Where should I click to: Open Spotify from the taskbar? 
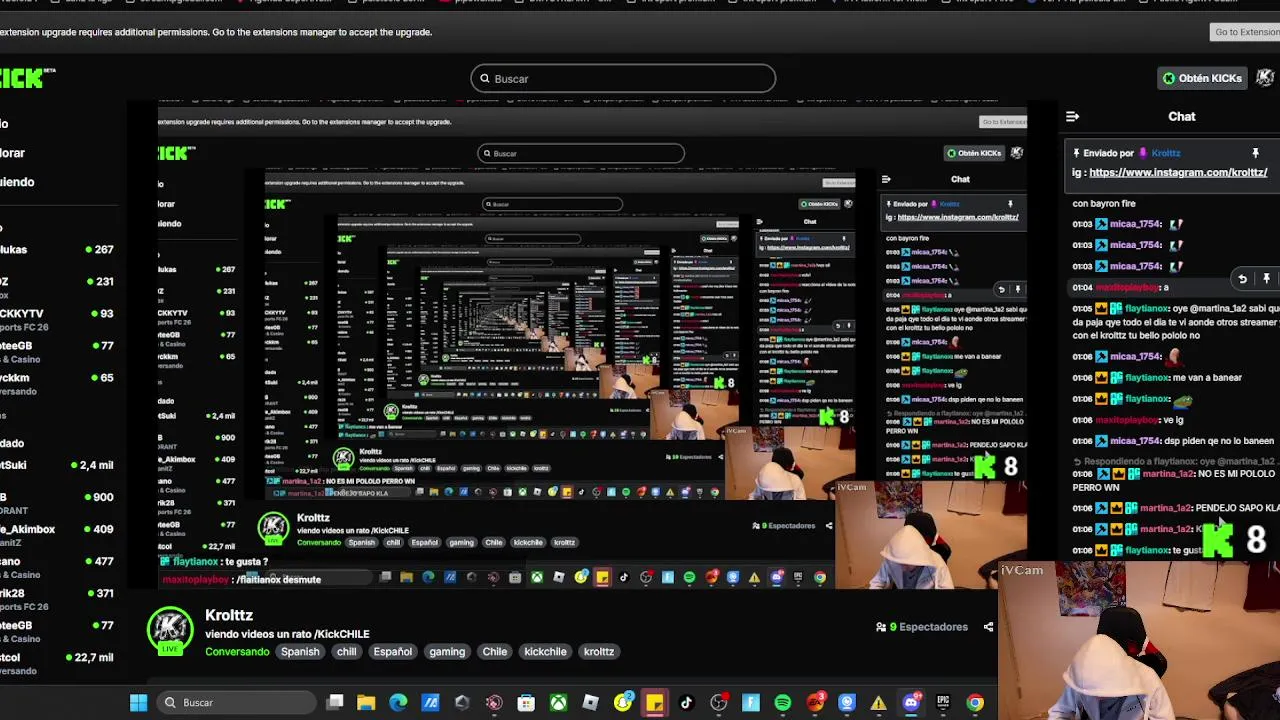pos(782,703)
